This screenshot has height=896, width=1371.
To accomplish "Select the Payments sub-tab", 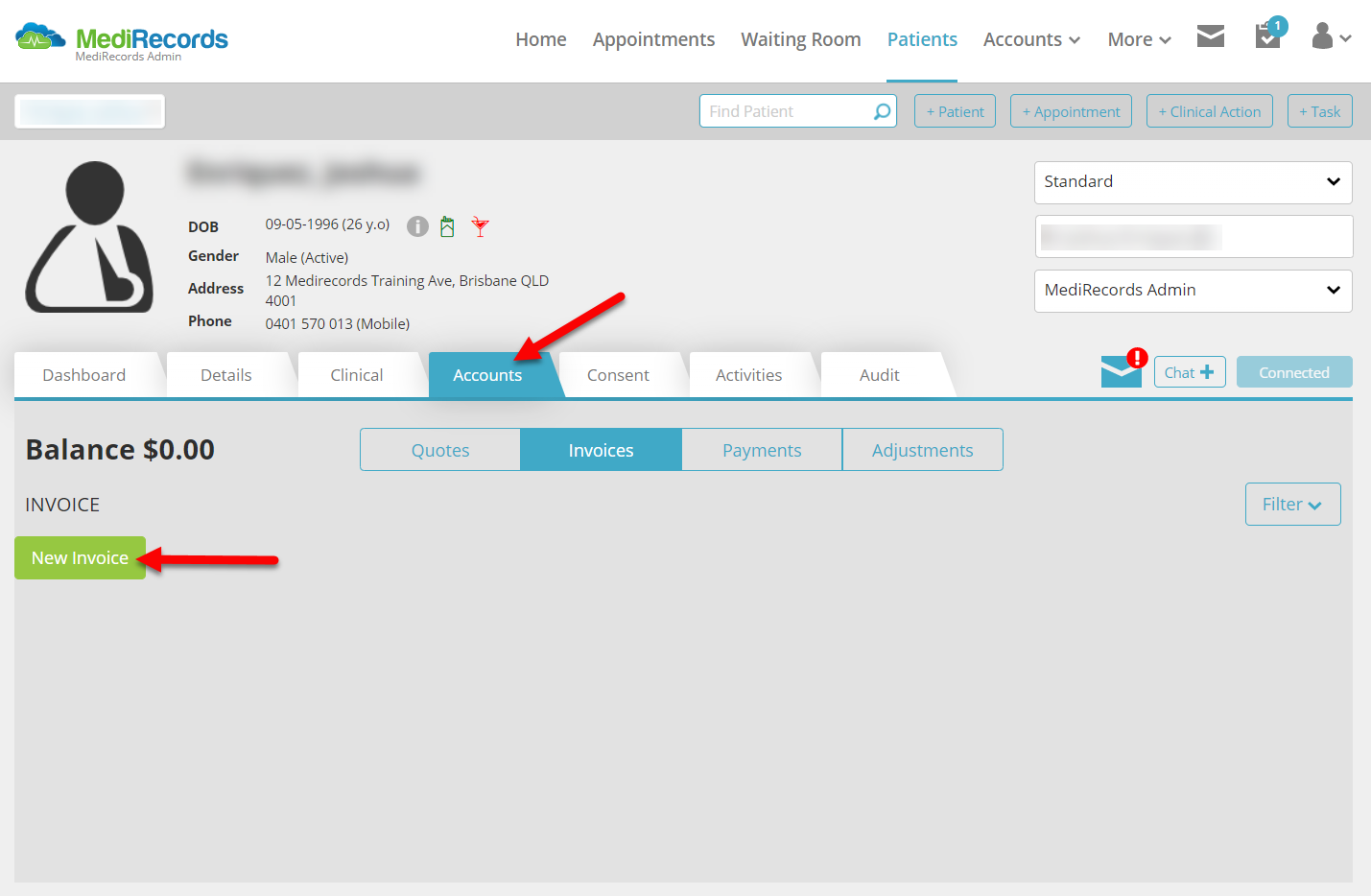I will pos(762,450).
